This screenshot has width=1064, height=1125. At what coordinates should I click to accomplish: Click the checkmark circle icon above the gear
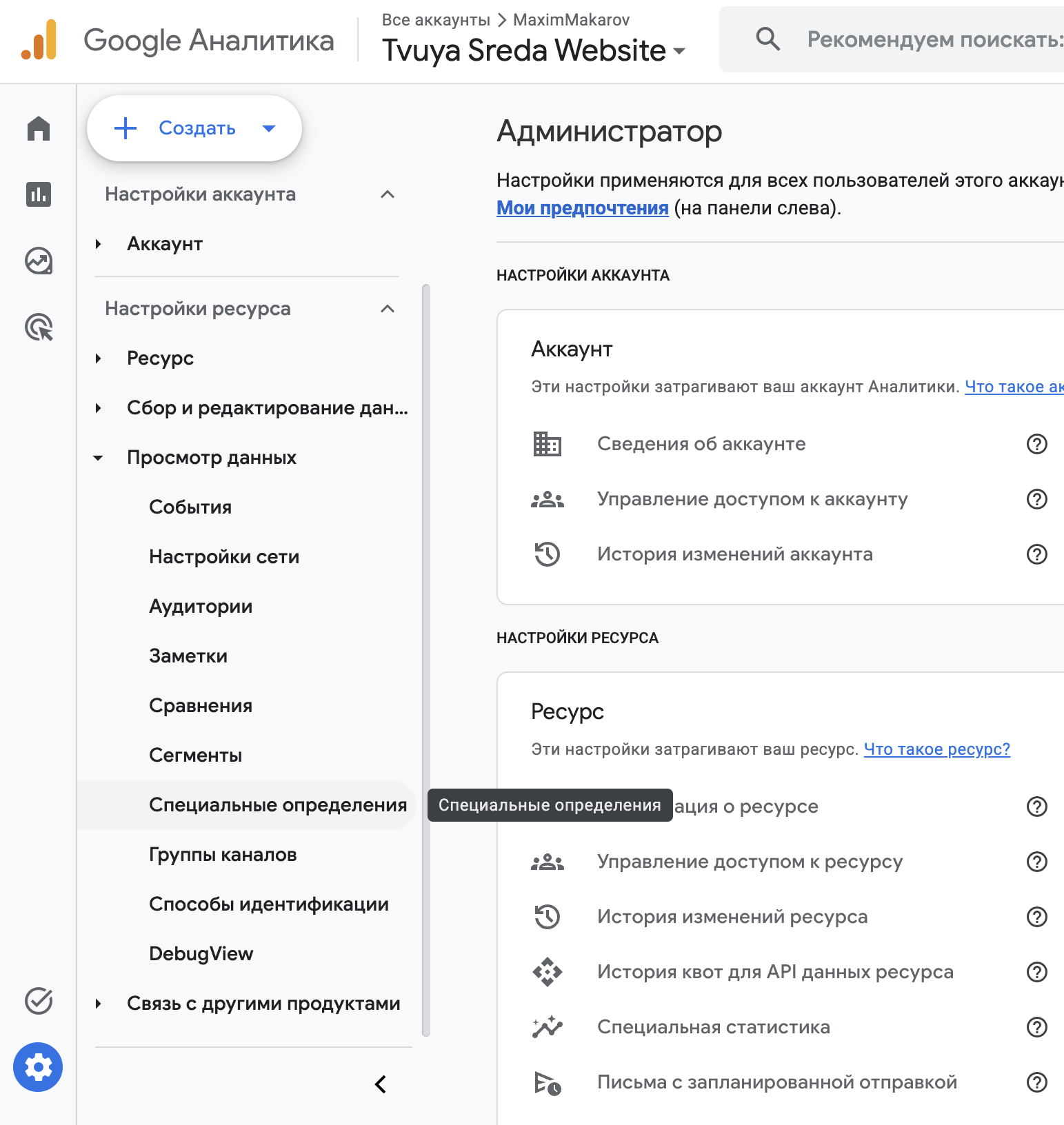pyautogui.click(x=39, y=1001)
